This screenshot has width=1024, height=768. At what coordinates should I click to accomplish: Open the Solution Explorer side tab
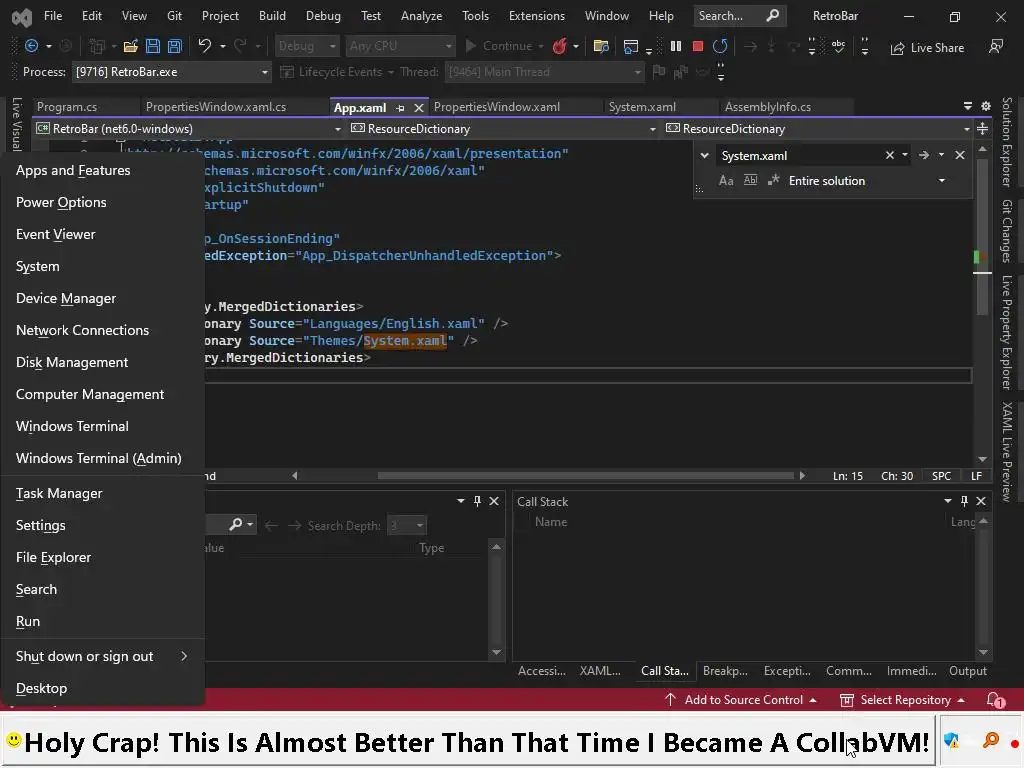pos(1006,142)
